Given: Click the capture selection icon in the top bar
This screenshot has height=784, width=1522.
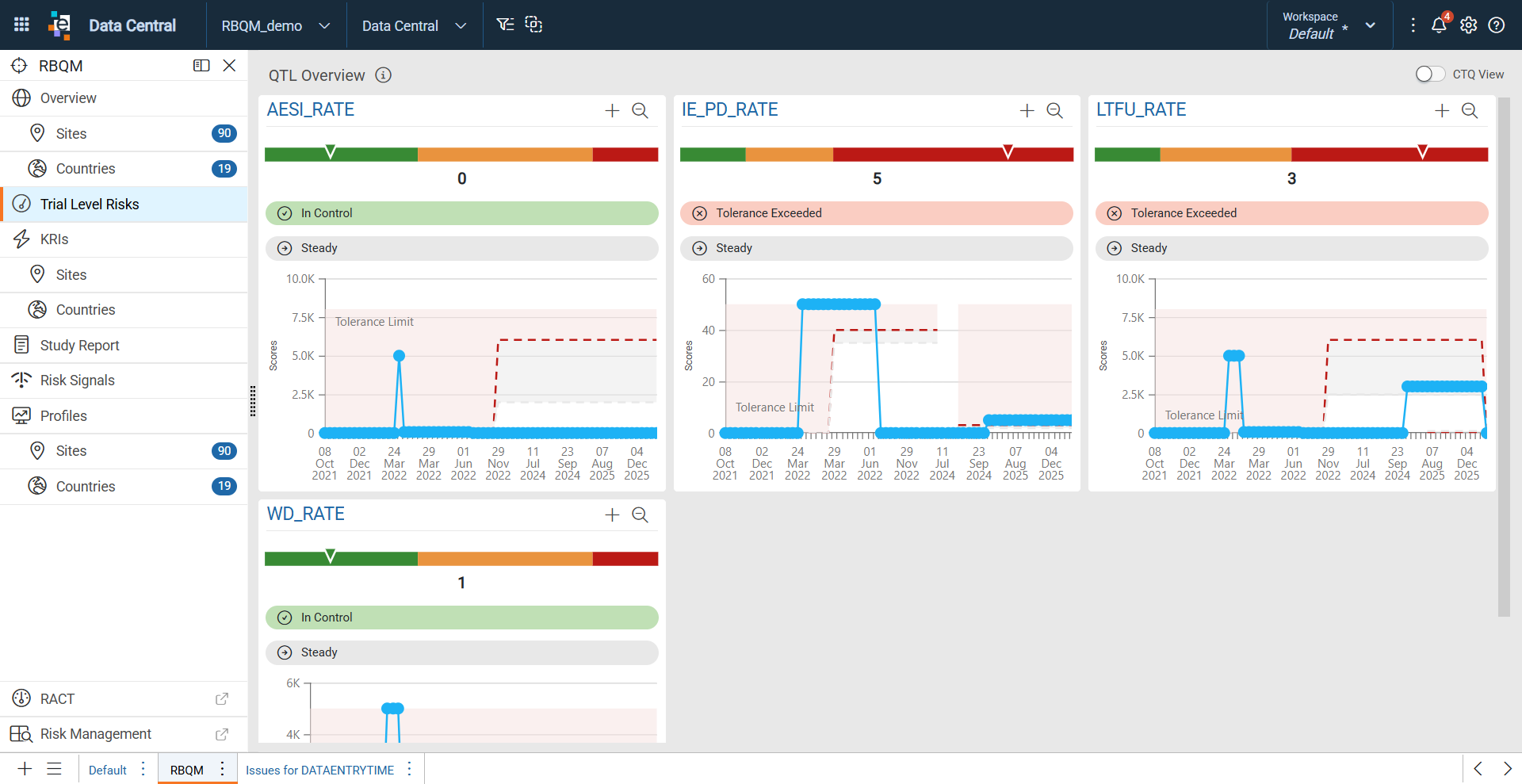Looking at the screenshot, I should (534, 25).
